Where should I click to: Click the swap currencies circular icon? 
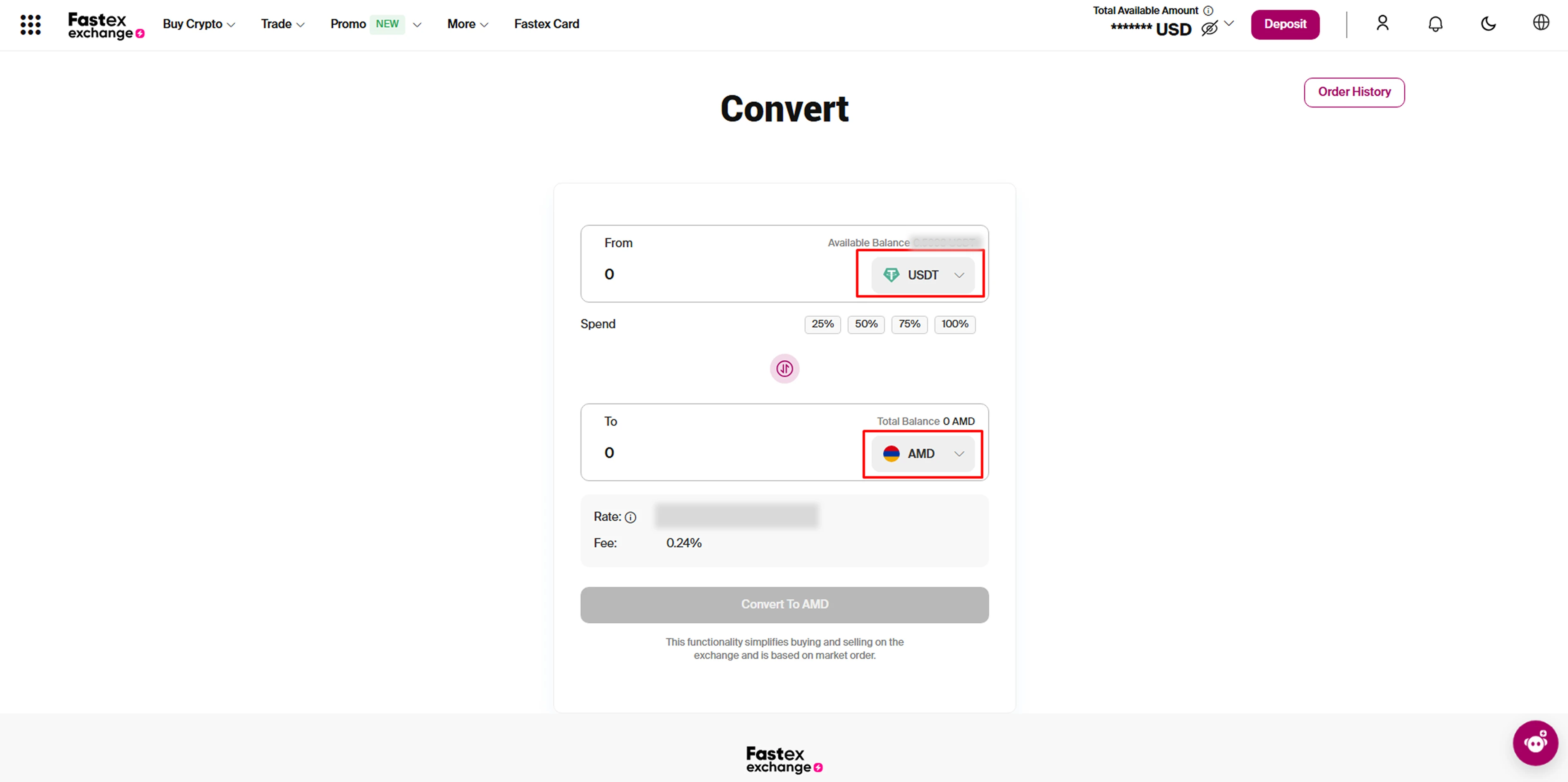[x=784, y=369]
